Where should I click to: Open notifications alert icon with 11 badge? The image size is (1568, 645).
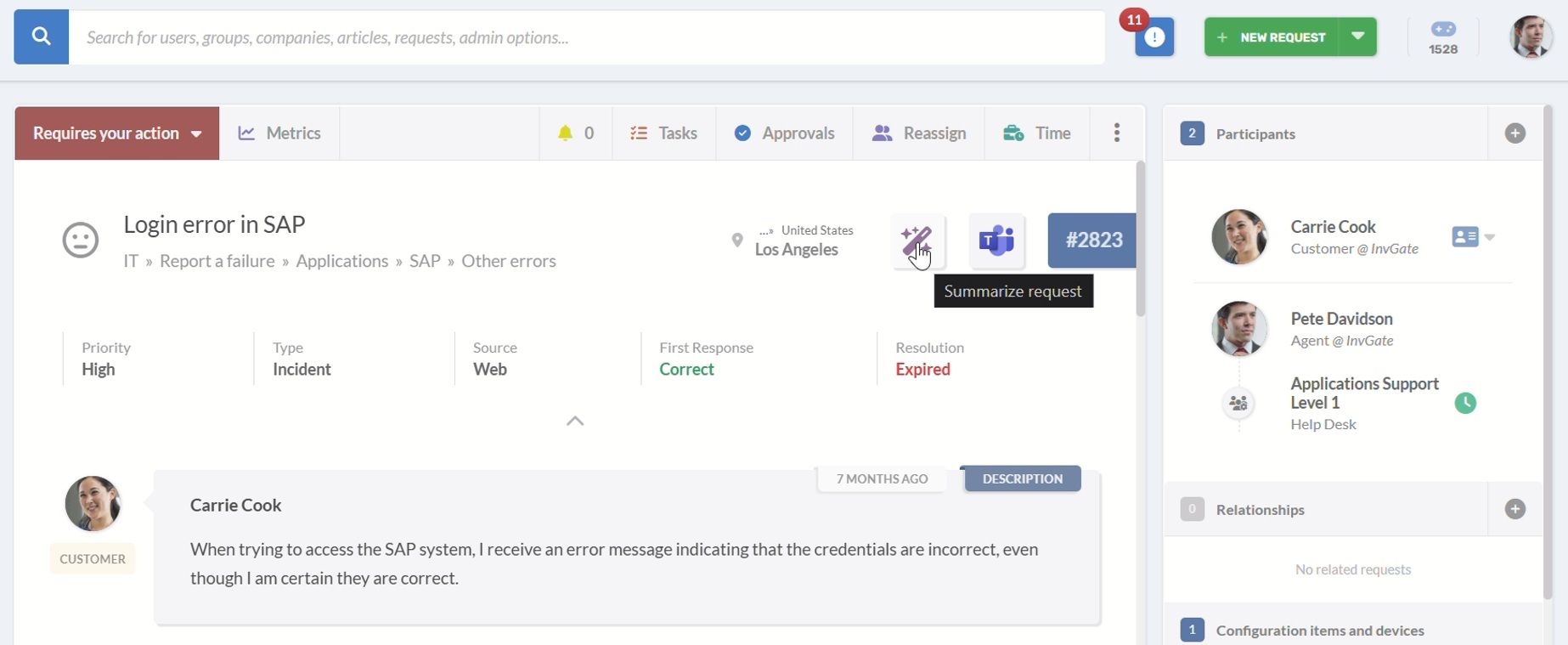[x=1154, y=37]
